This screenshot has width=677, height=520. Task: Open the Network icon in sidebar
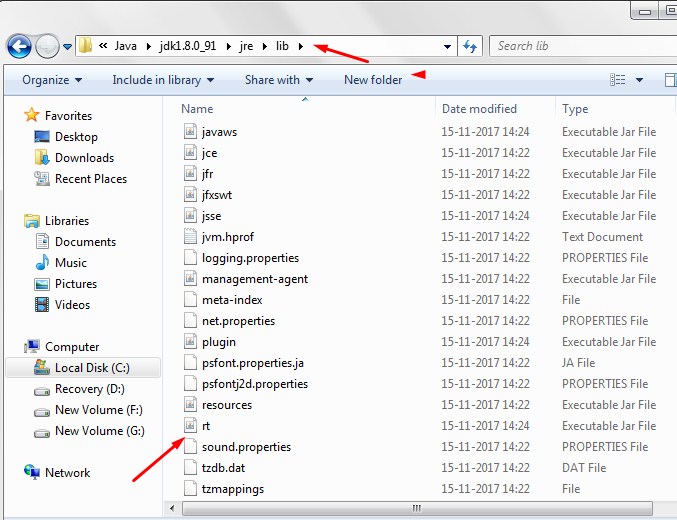[31, 473]
